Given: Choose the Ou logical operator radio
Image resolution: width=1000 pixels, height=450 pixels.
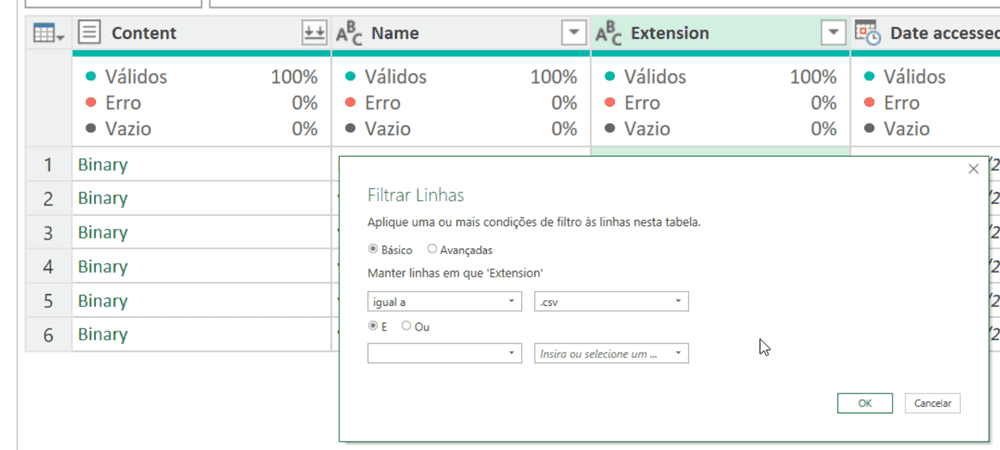Looking at the screenshot, I should (406, 326).
